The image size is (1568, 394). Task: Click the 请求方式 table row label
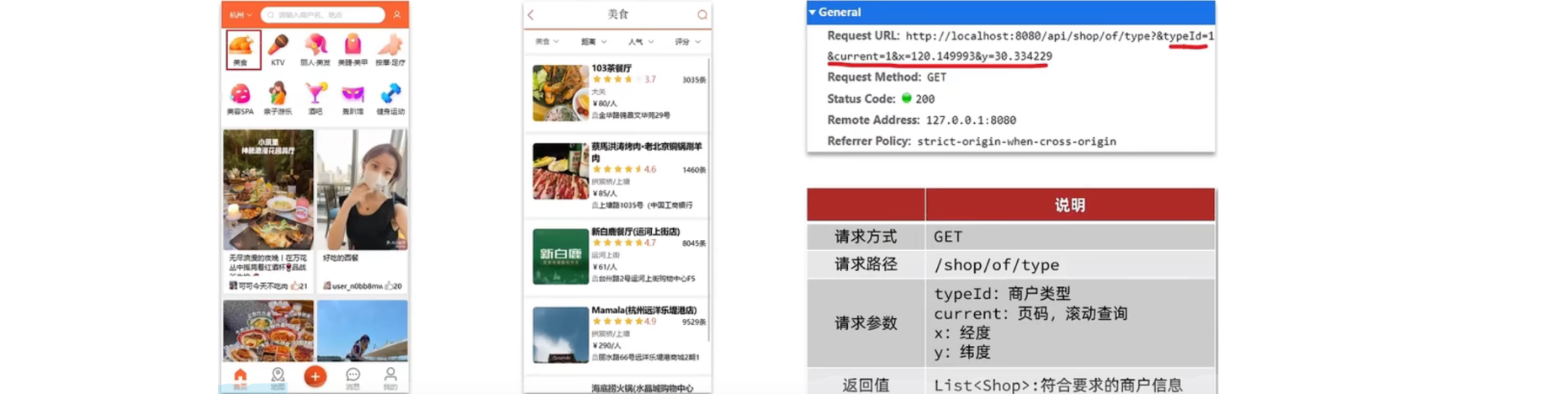tap(866, 237)
